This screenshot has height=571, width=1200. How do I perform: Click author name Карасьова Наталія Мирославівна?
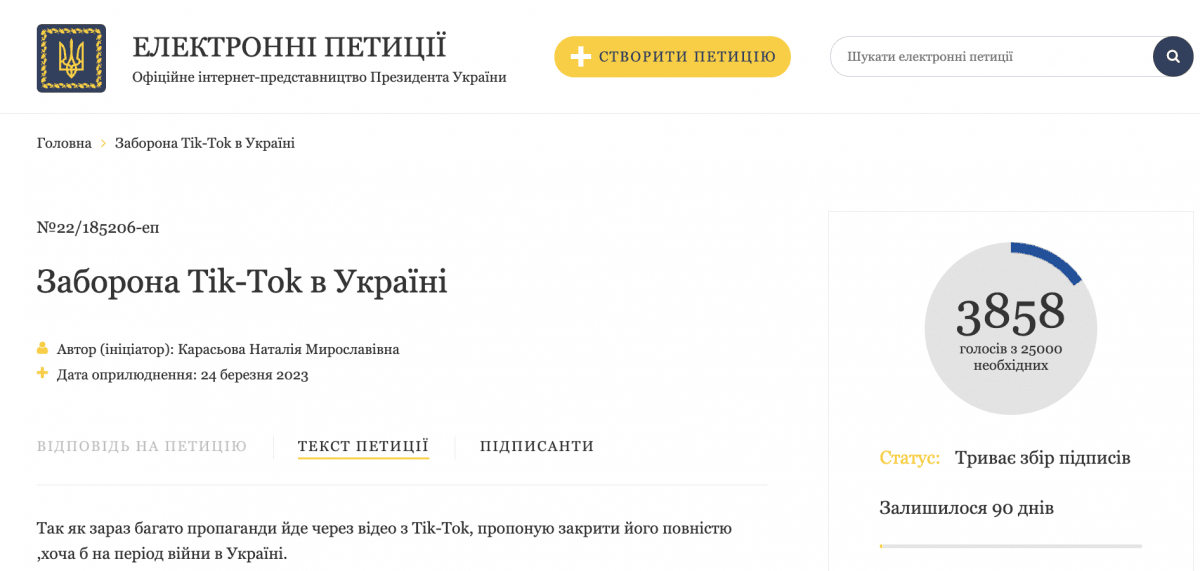click(x=288, y=349)
